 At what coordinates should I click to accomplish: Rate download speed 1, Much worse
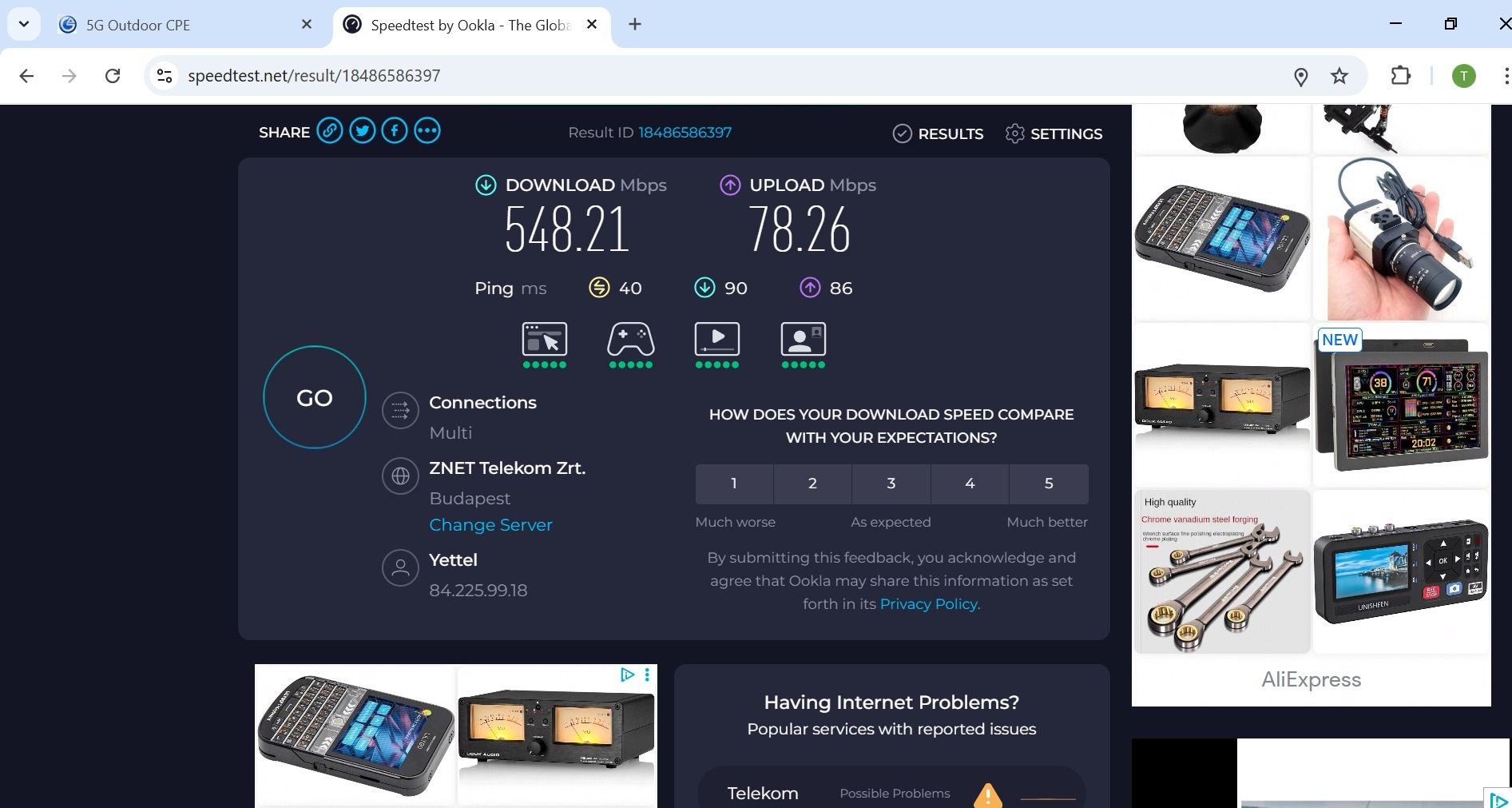[x=734, y=484]
